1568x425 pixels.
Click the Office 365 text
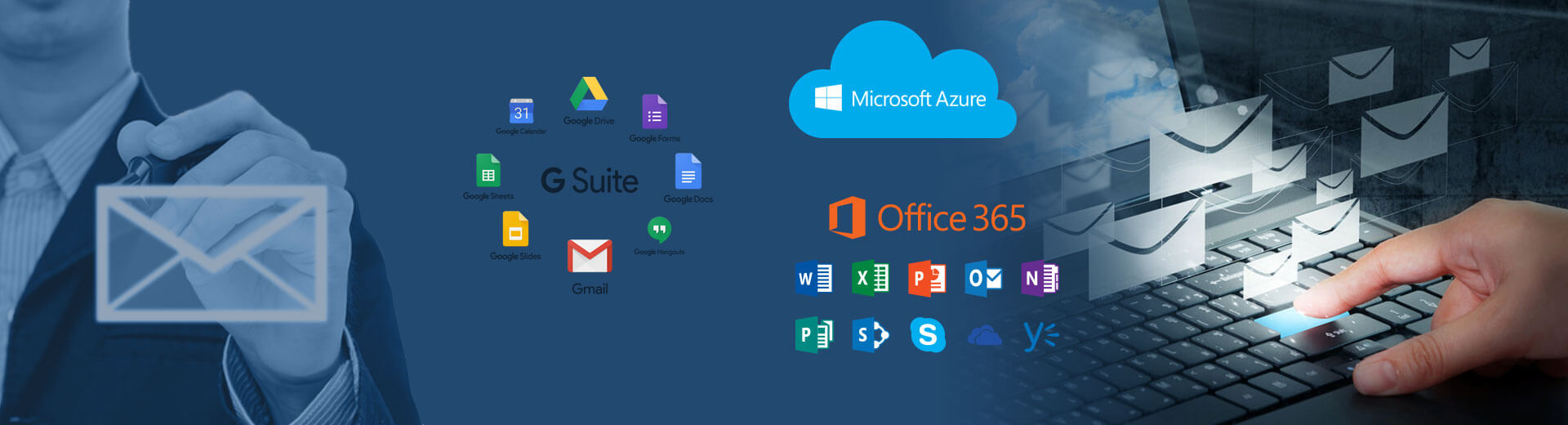[951, 218]
